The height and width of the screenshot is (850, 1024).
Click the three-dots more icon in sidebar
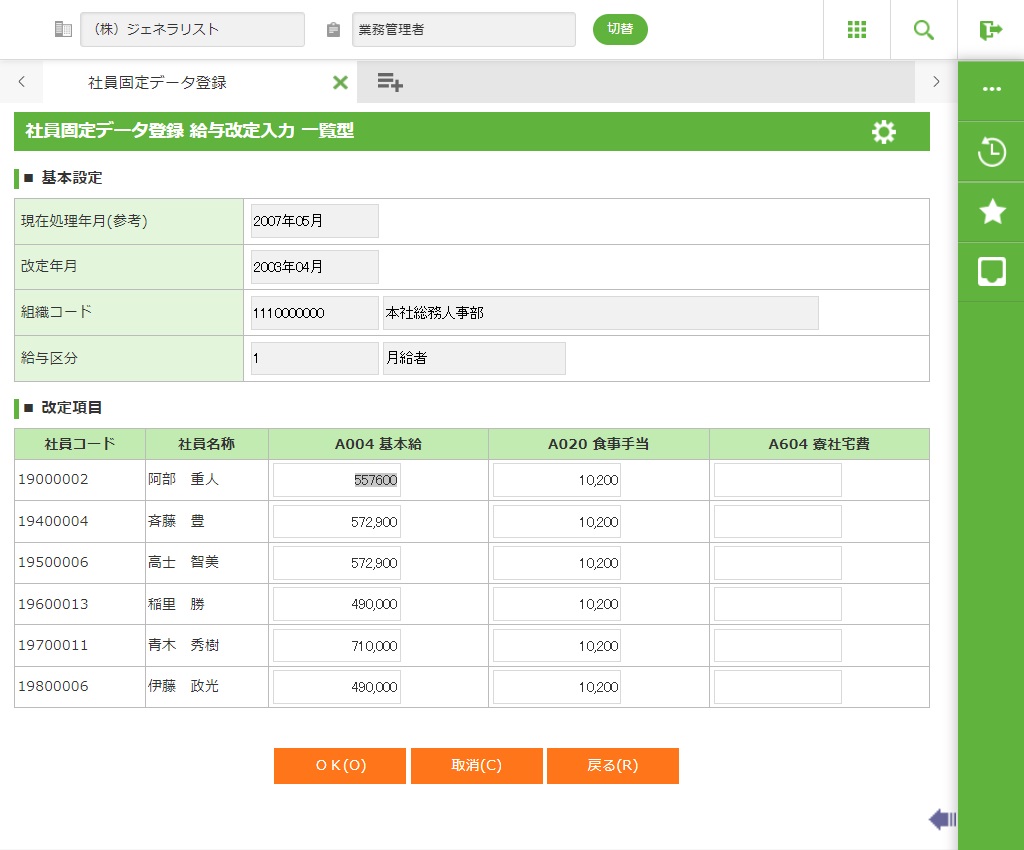(991, 89)
